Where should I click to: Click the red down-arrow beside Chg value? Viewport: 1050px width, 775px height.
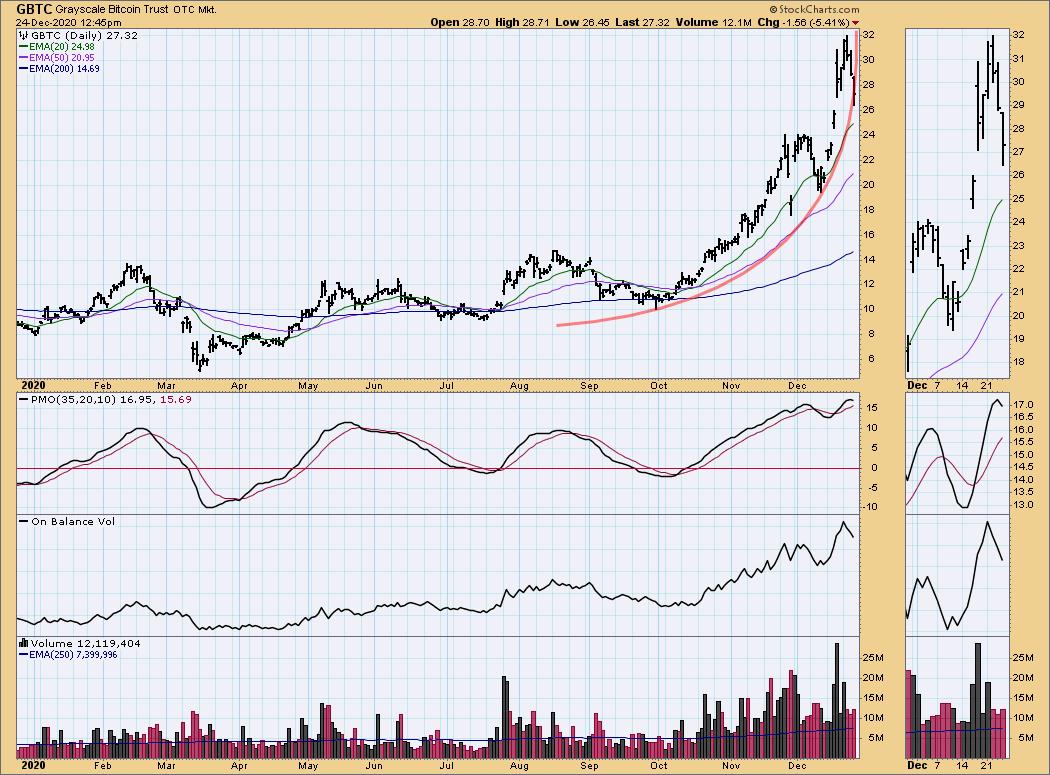coord(855,23)
